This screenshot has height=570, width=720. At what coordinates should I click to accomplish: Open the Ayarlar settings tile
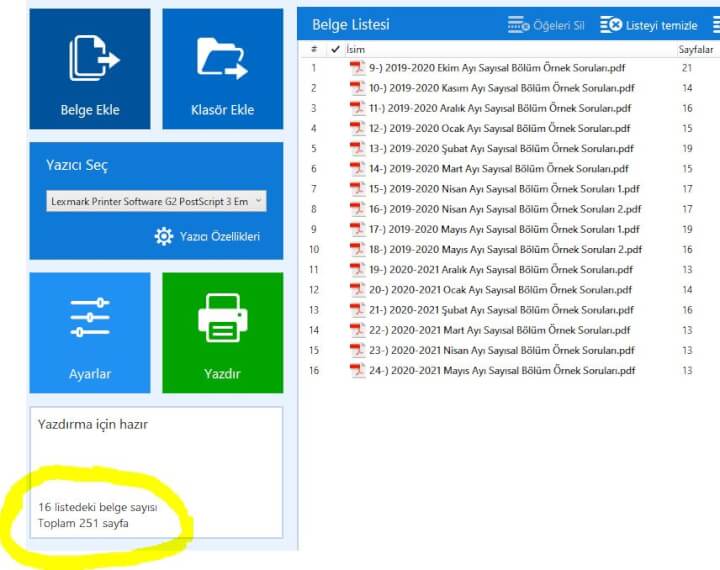coord(90,333)
